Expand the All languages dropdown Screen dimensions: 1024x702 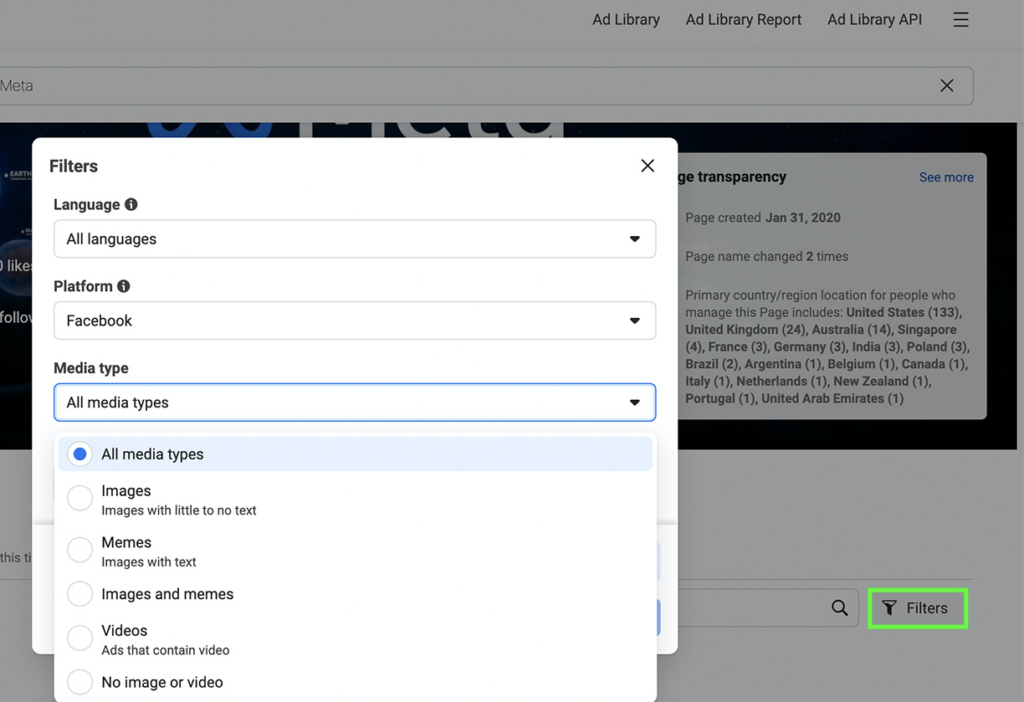tap(354, 239)
